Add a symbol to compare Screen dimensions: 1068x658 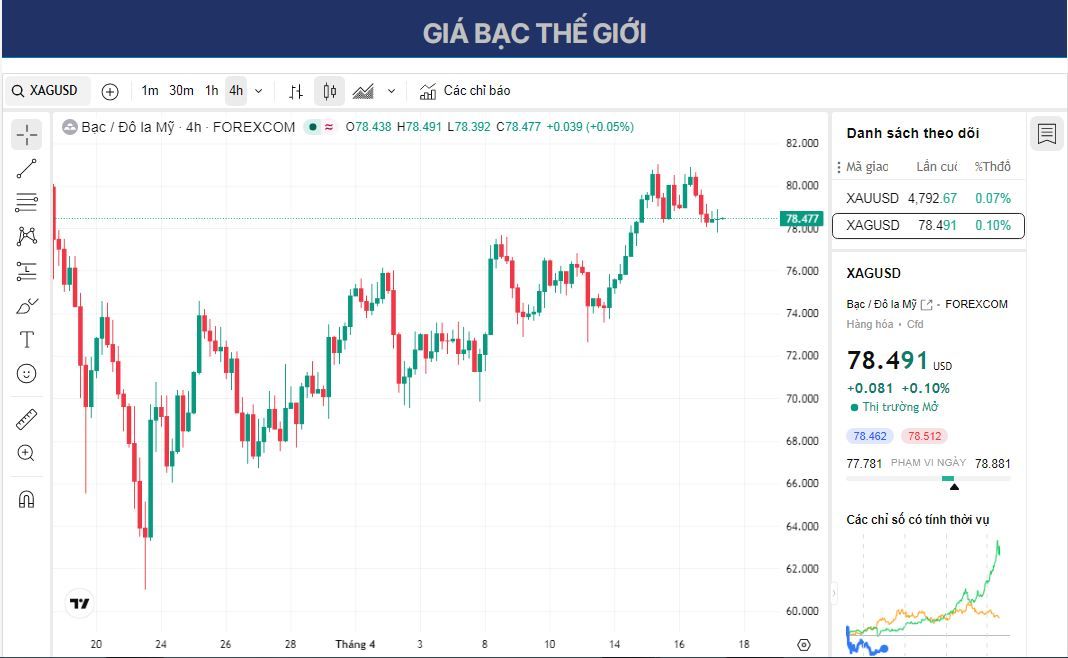click(x=110, y=91)
